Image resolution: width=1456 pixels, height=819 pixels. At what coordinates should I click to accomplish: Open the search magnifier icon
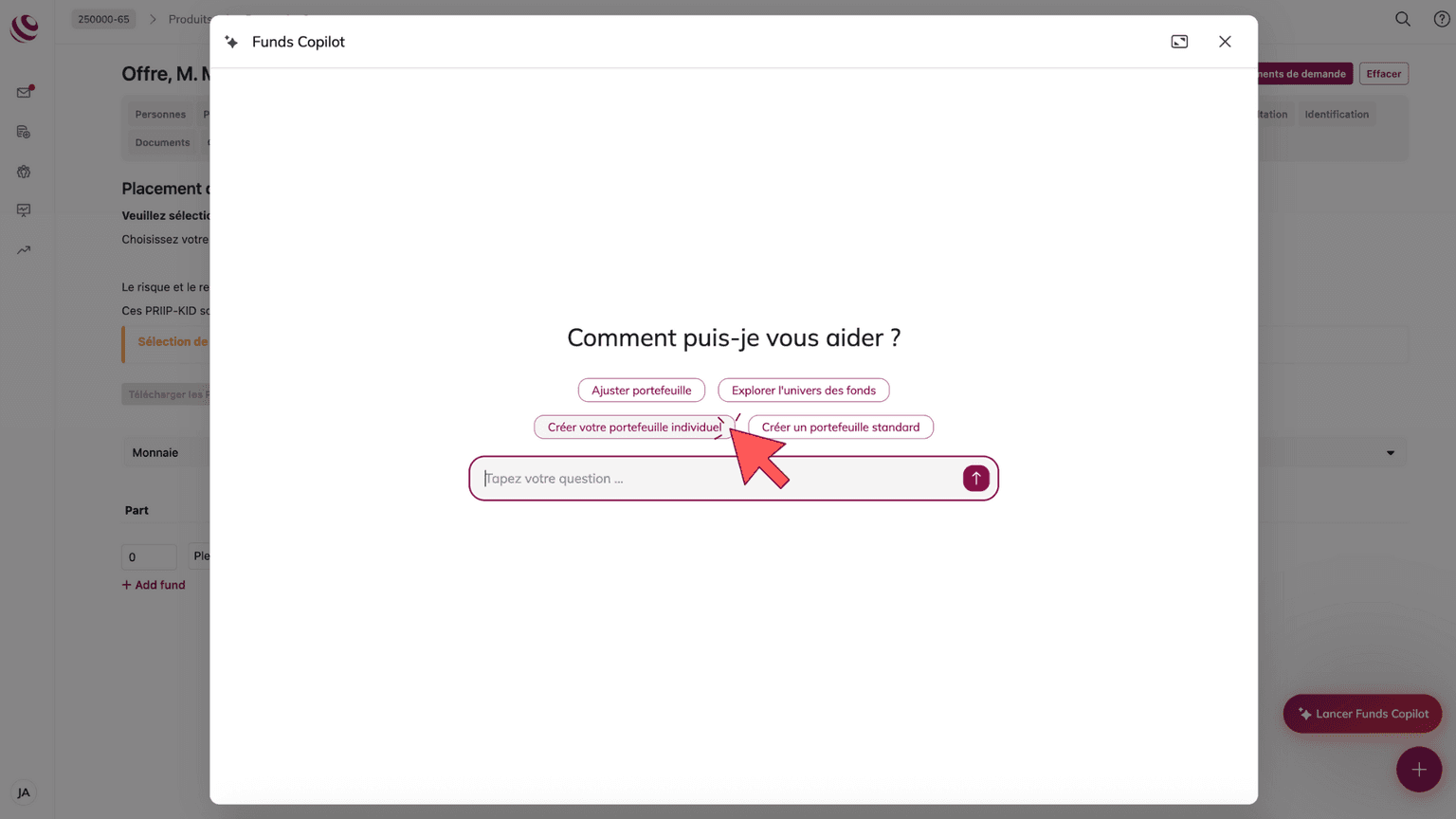tap(1403, 19)
